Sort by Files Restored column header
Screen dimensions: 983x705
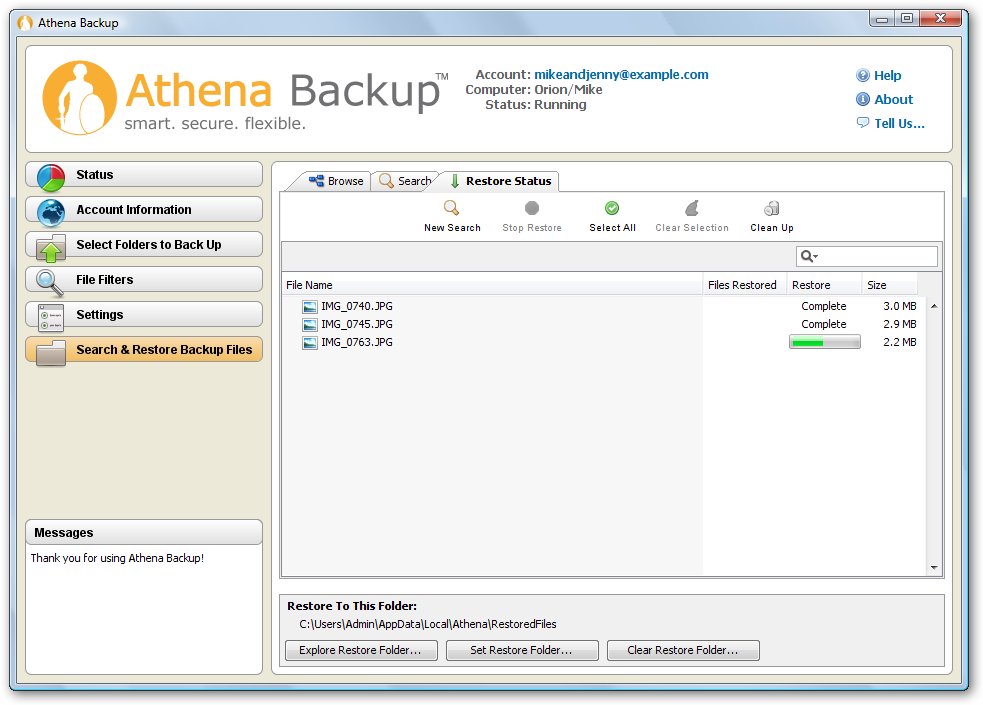click(744, 285)
